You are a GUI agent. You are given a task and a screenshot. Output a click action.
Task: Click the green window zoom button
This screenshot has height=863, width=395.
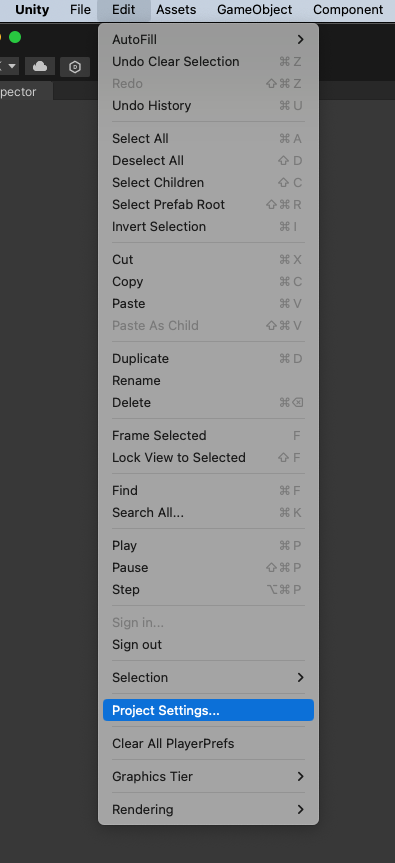click(15, 37)
